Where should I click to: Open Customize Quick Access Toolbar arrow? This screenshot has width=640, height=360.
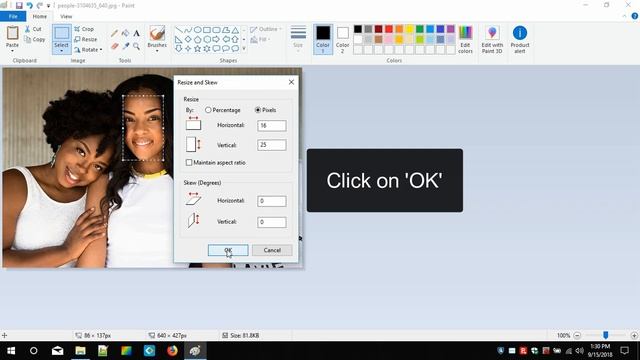(x=49, y=6)
